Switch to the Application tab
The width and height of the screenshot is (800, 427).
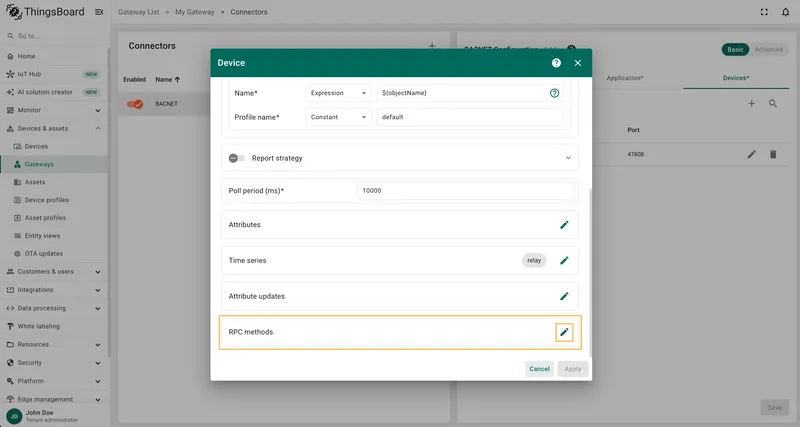coord(624,78)
